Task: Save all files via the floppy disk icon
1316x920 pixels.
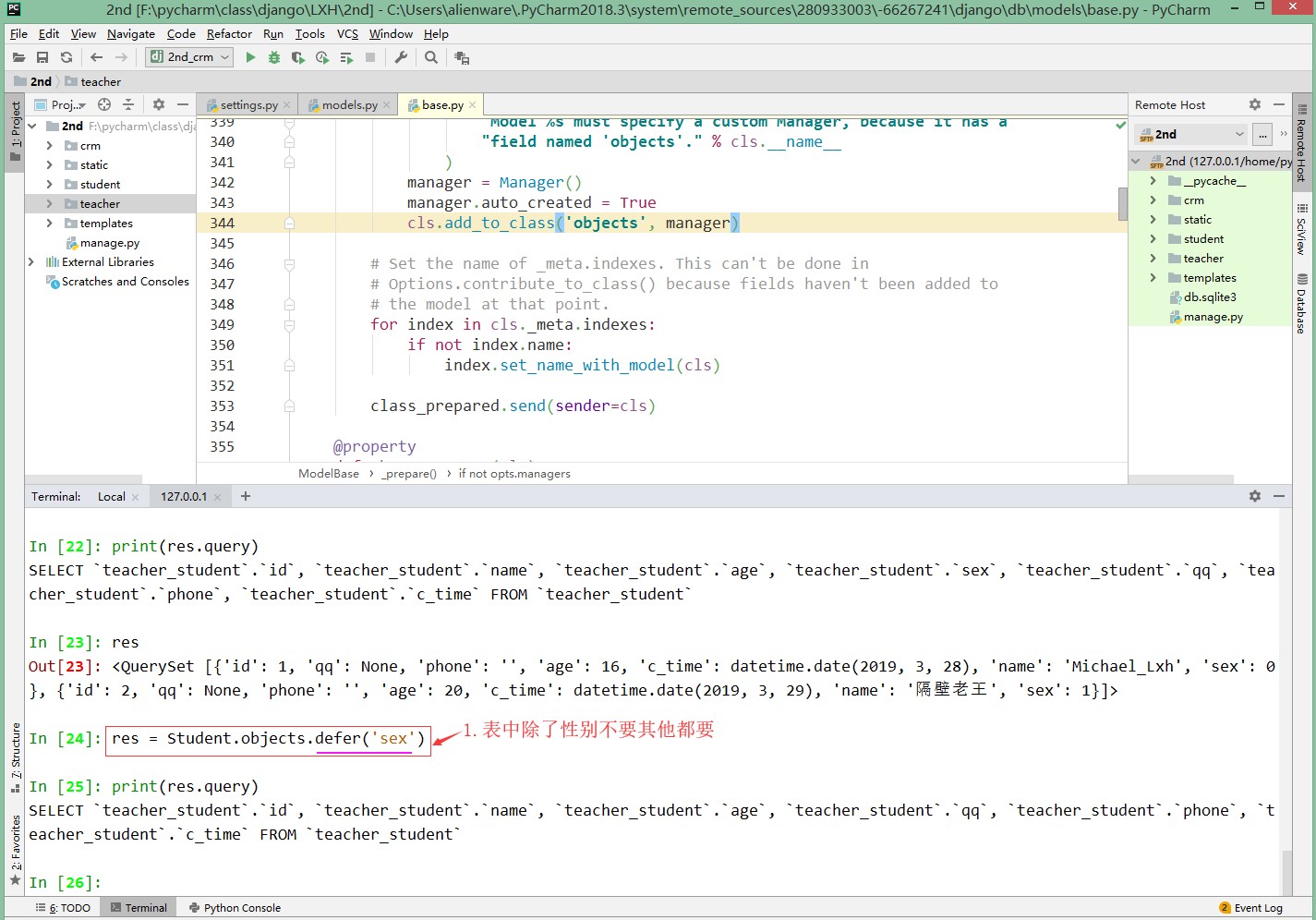Action: tap(42, 57)
